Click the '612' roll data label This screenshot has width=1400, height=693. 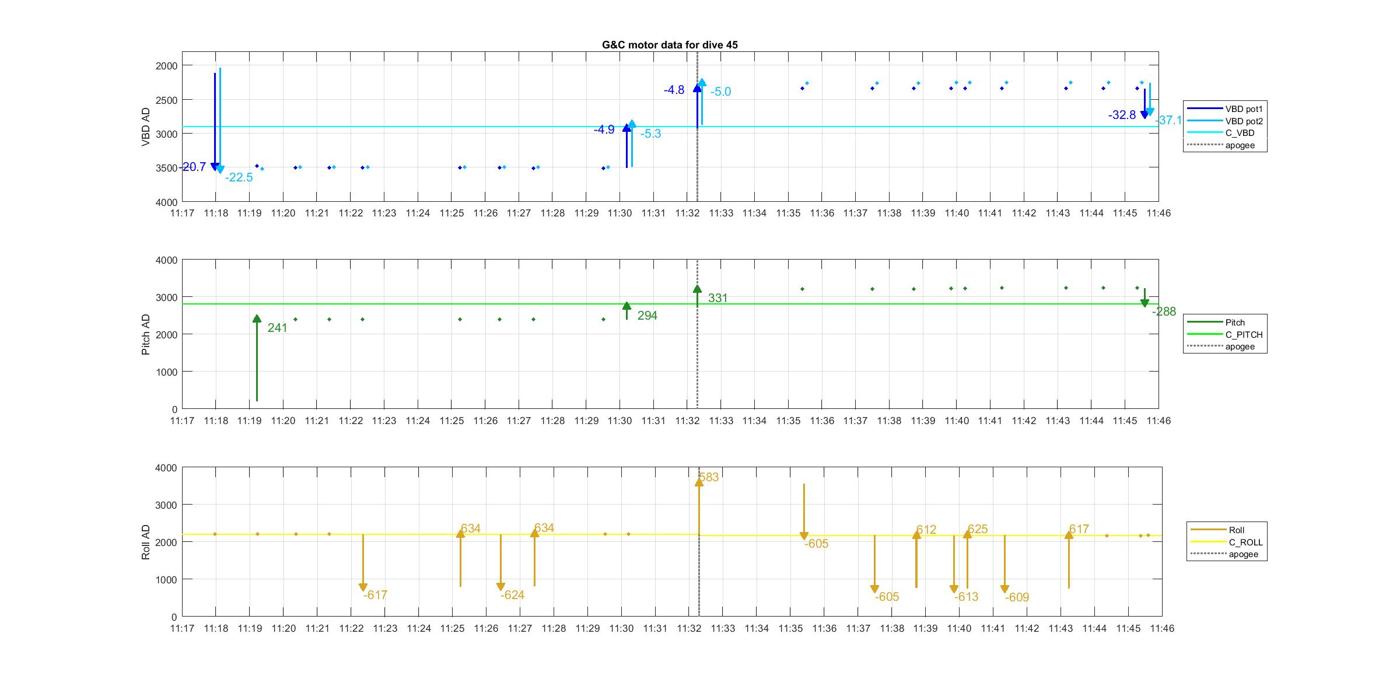[x=926, y=530]
